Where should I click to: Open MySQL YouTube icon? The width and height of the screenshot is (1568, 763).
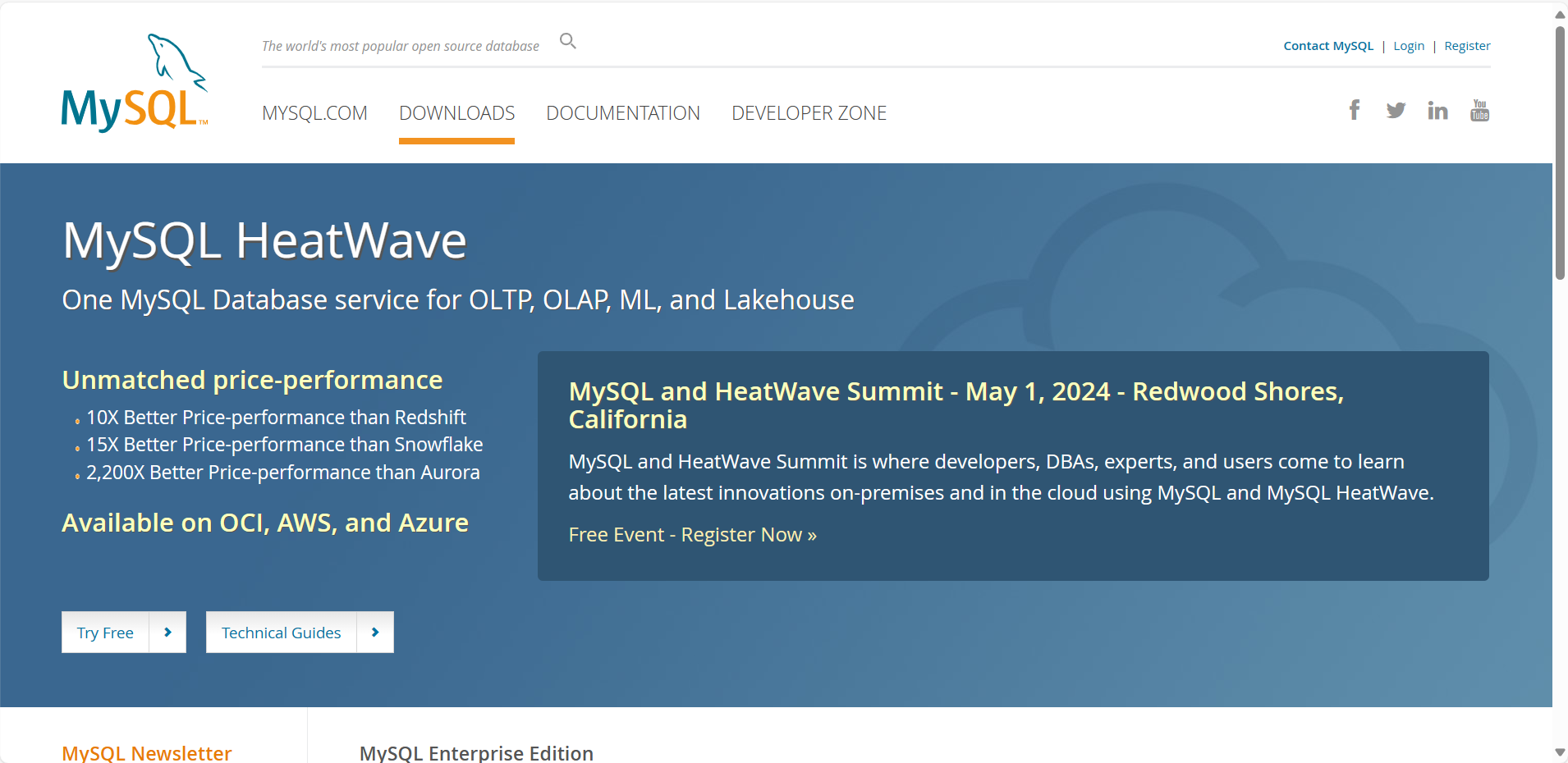[1480, 110]
